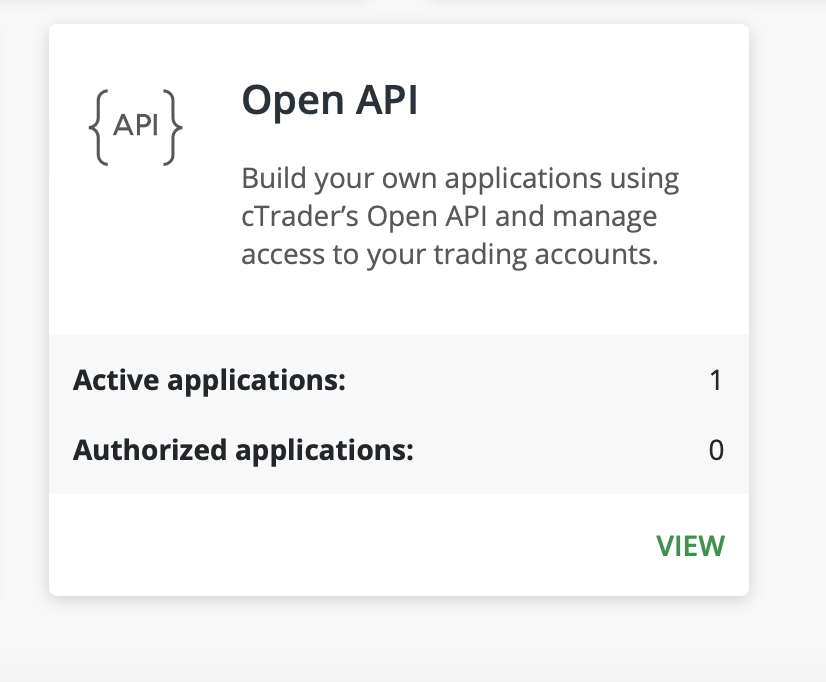The height and width of the screenshot is (682, 826).
Task: Open the VIEW link
Action: 690,546
